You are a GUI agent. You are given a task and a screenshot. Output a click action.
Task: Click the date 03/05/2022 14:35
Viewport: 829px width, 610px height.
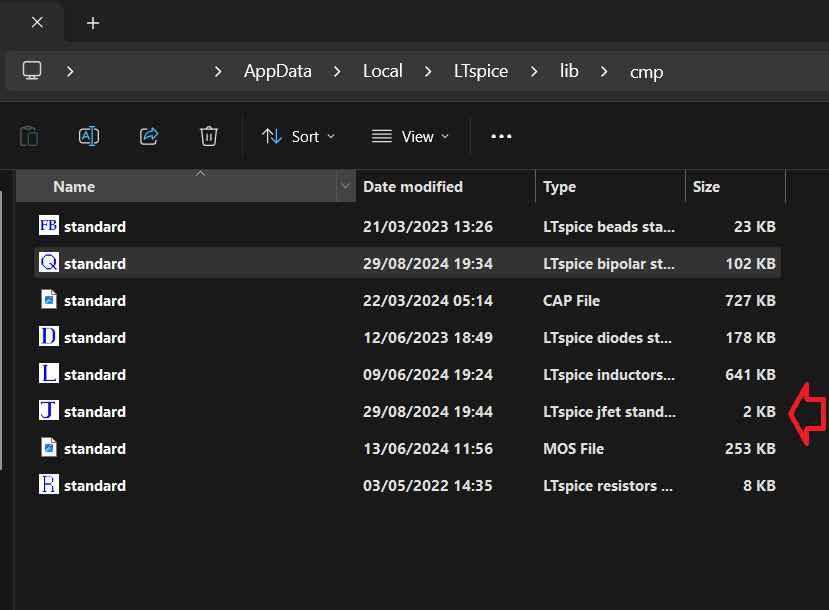pos(428,486)
